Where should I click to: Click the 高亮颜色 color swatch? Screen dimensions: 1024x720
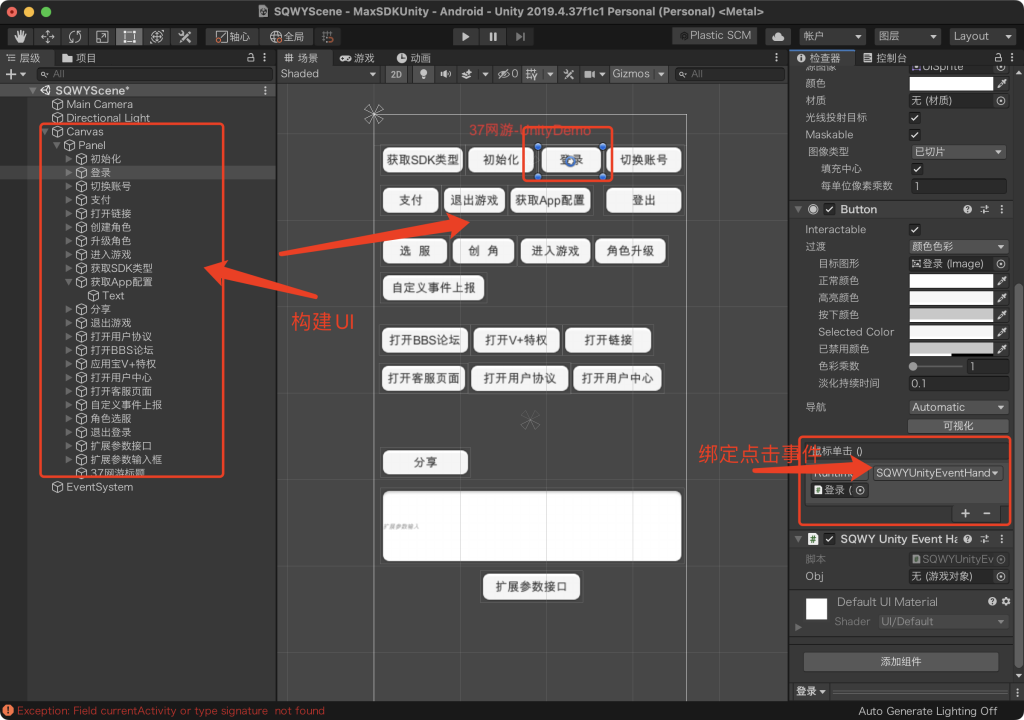point(951,298)
